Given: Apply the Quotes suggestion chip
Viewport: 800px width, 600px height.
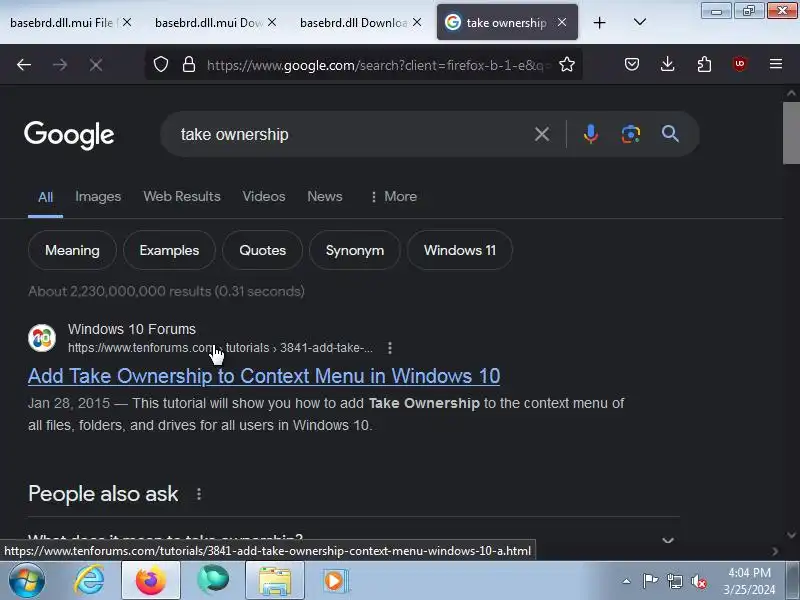Looking at the screenshot, I should 263,250.
